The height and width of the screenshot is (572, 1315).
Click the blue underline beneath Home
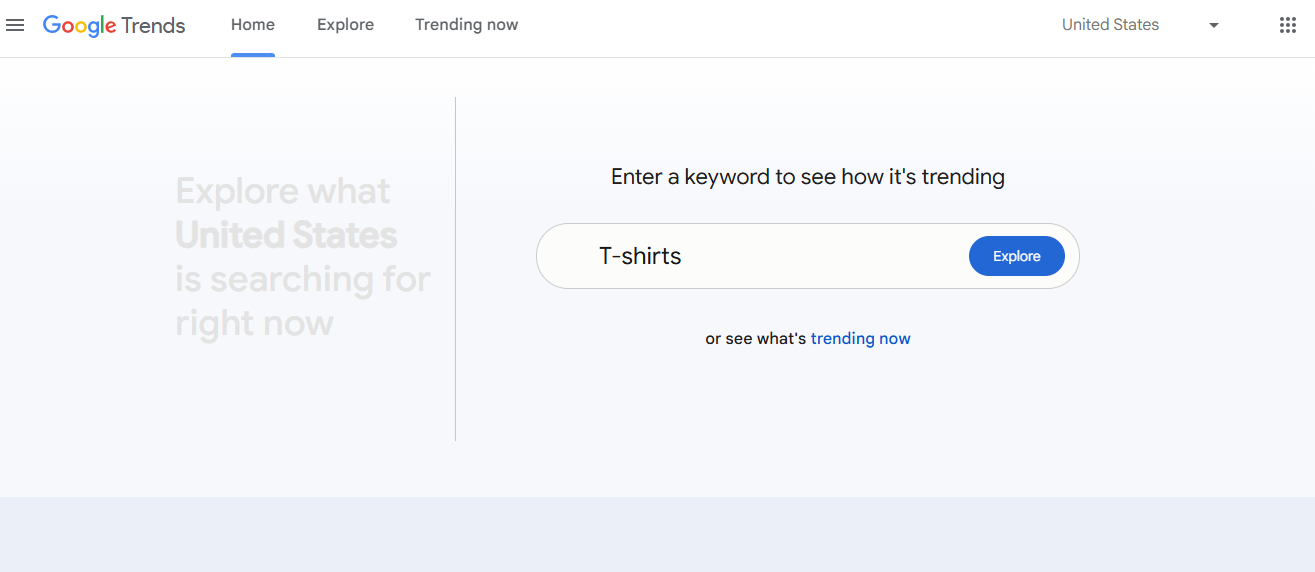(253, 55)
